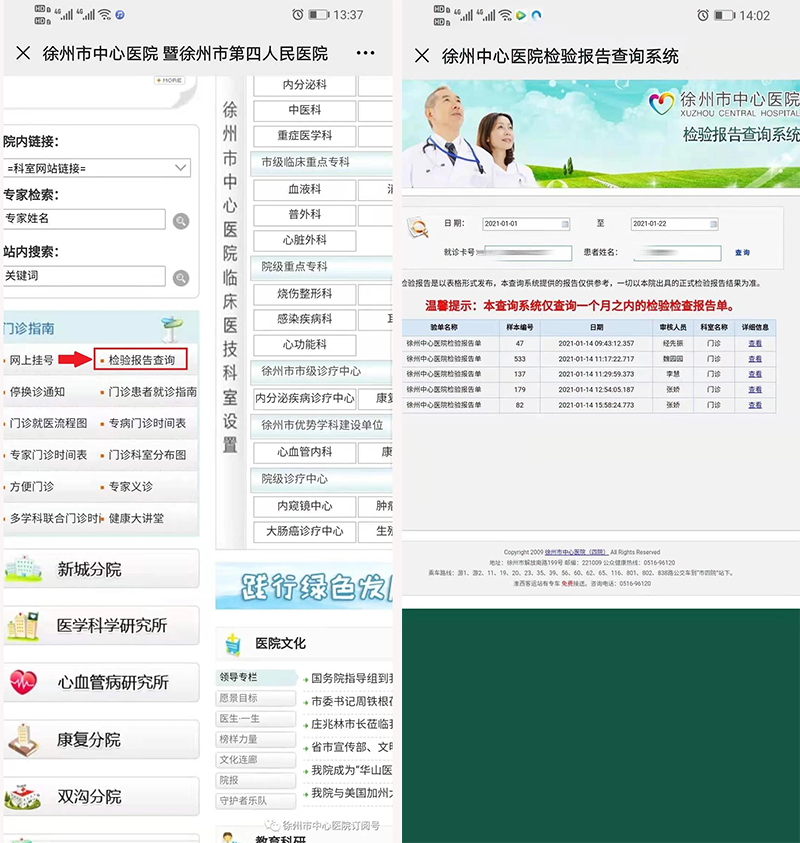This screenshot has height=843, width=800.
Task: Click the 新城分院 branch icon
Action: [x=25, y=569]
